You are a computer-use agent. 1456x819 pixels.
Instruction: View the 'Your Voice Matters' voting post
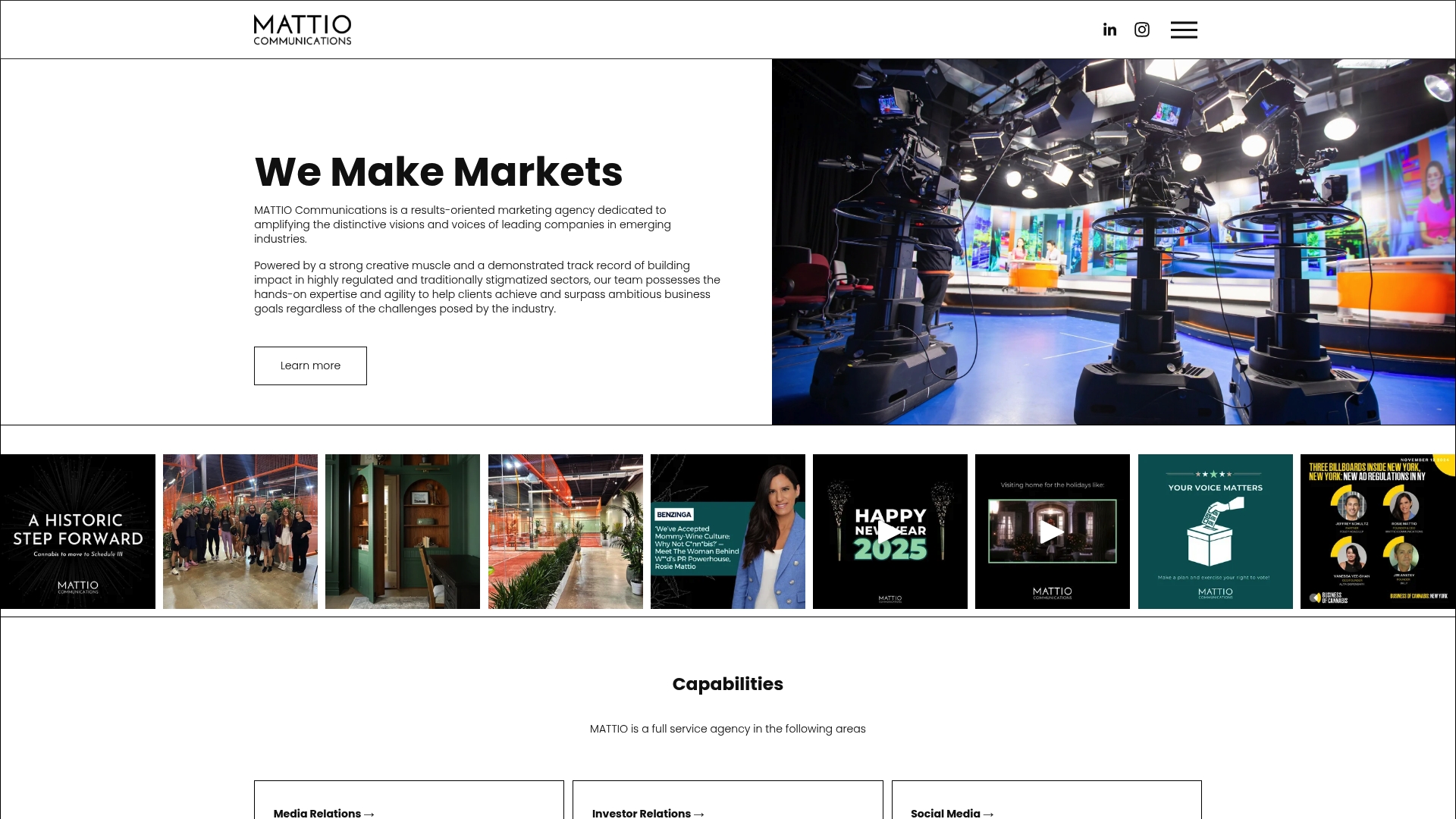pyautogui.click(x=1215, y=531)
